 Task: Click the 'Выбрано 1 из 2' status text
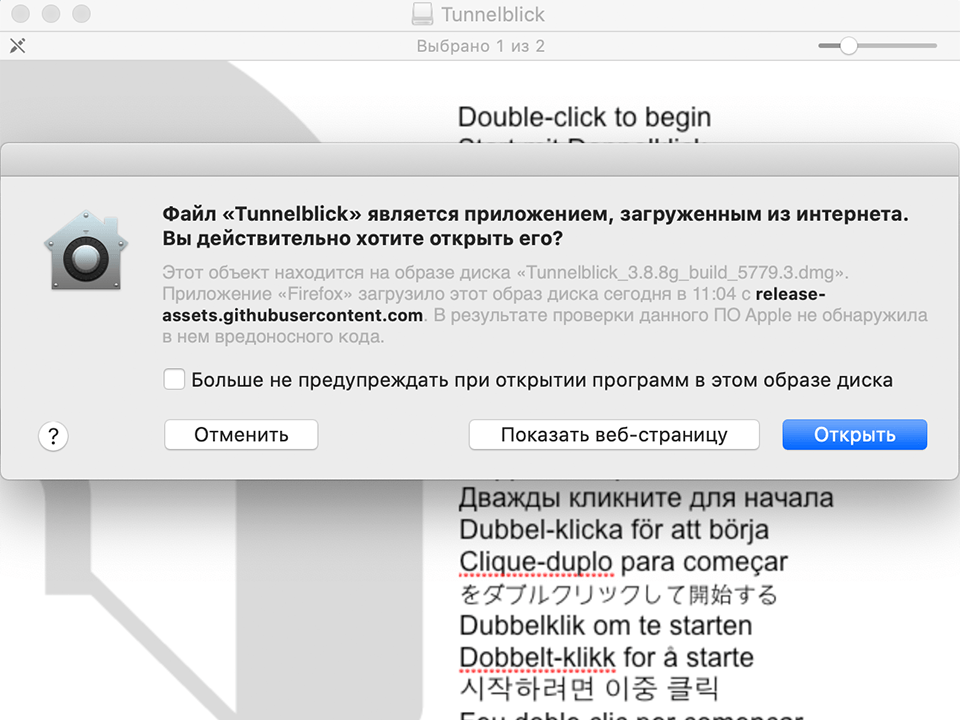[480, 45]
